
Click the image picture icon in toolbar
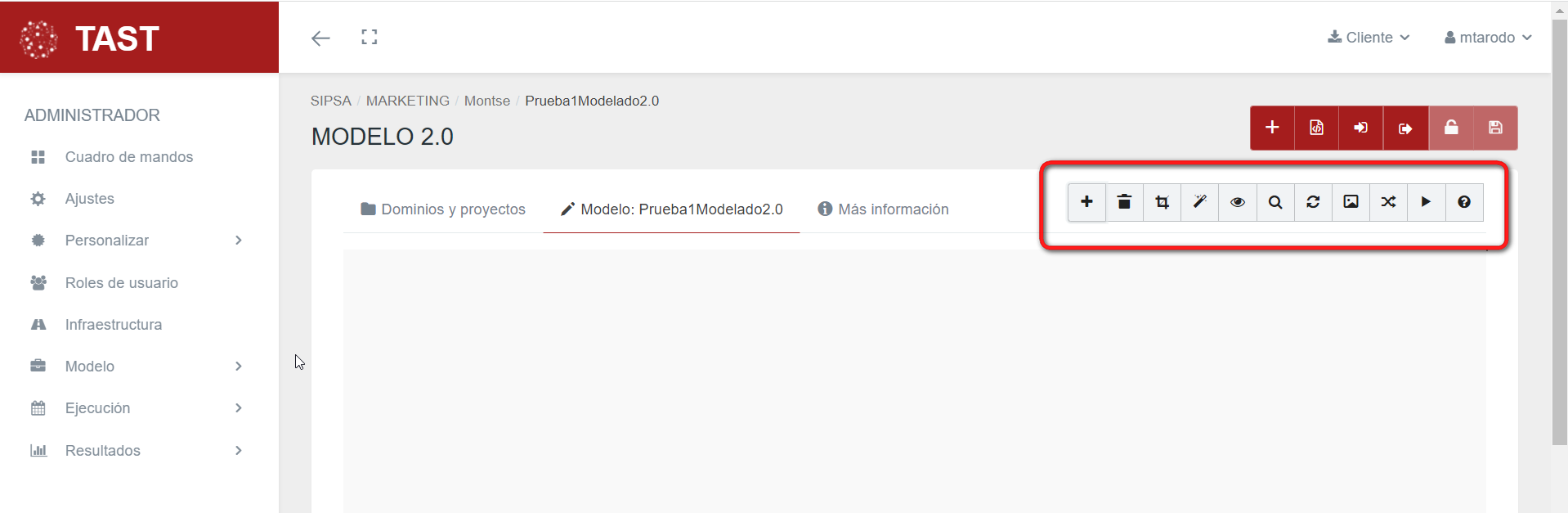coord(1351,202)
